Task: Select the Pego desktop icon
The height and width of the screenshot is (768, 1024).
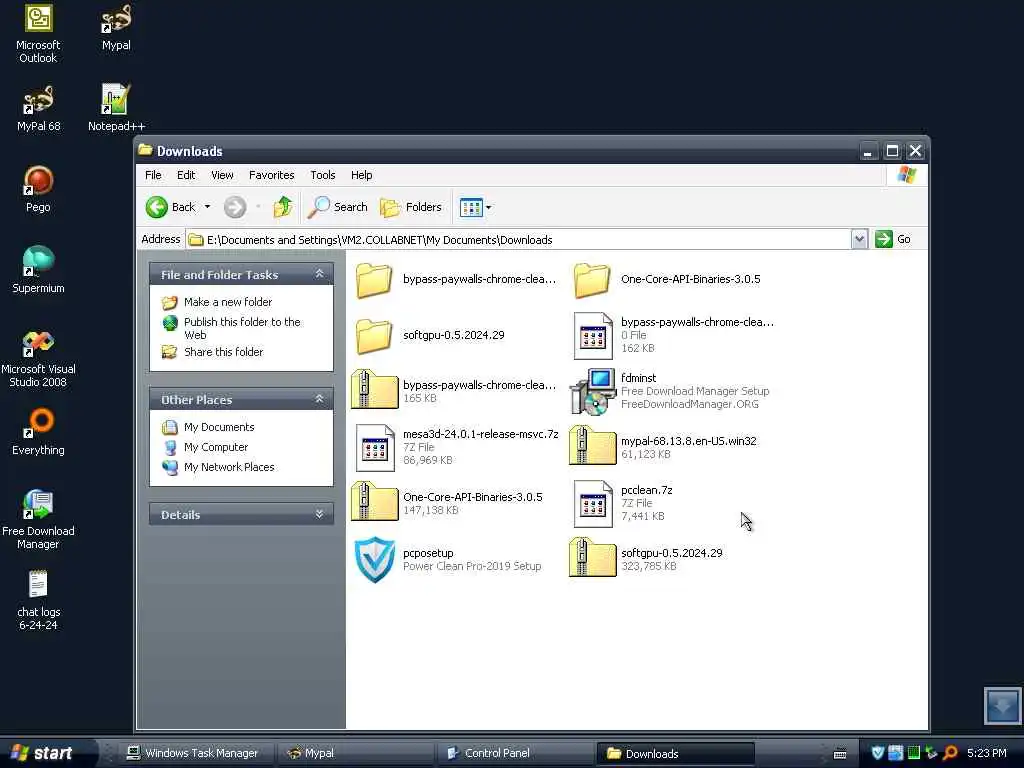Action: coord(38,189)
